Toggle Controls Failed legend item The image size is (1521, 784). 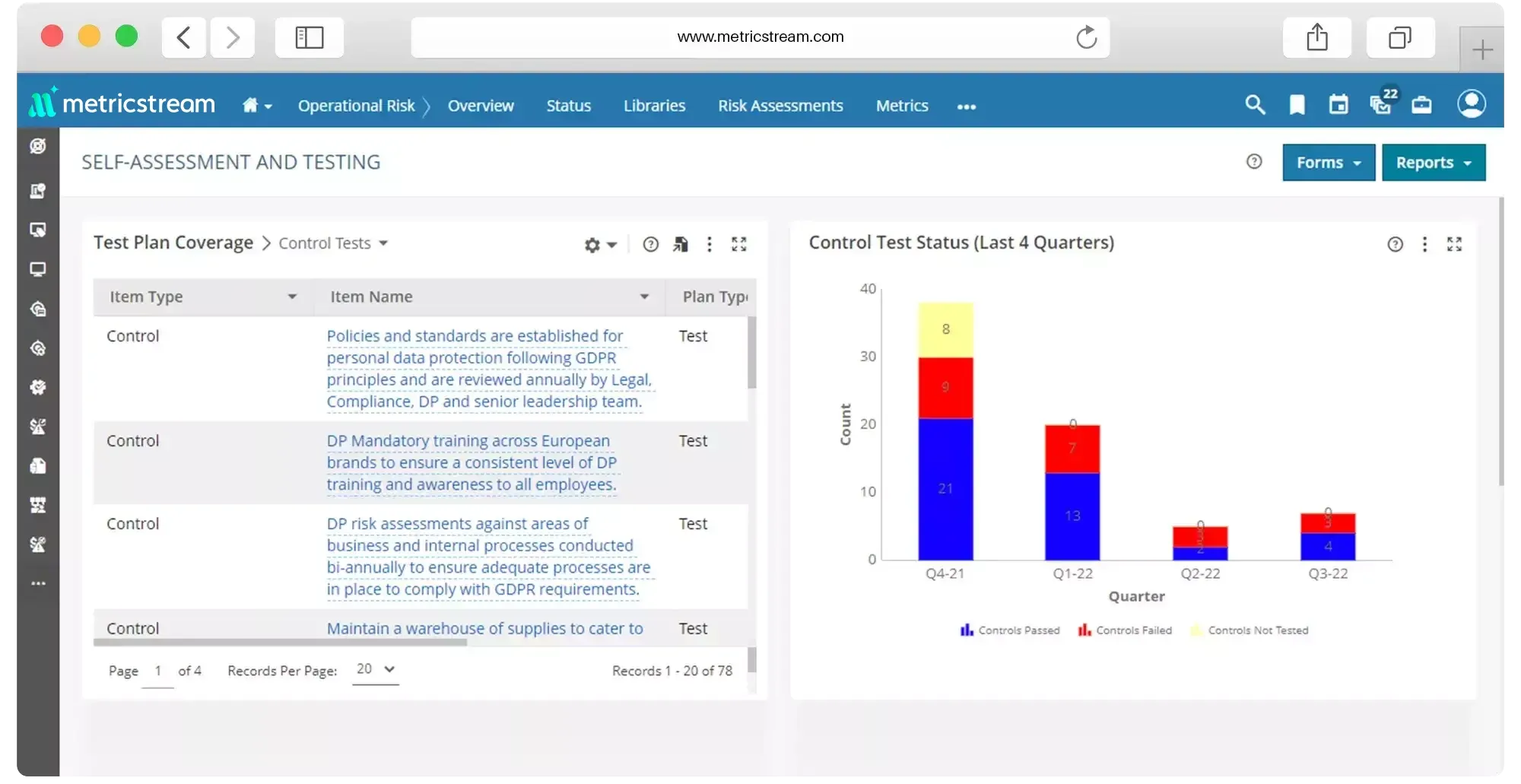(1125, 630)
